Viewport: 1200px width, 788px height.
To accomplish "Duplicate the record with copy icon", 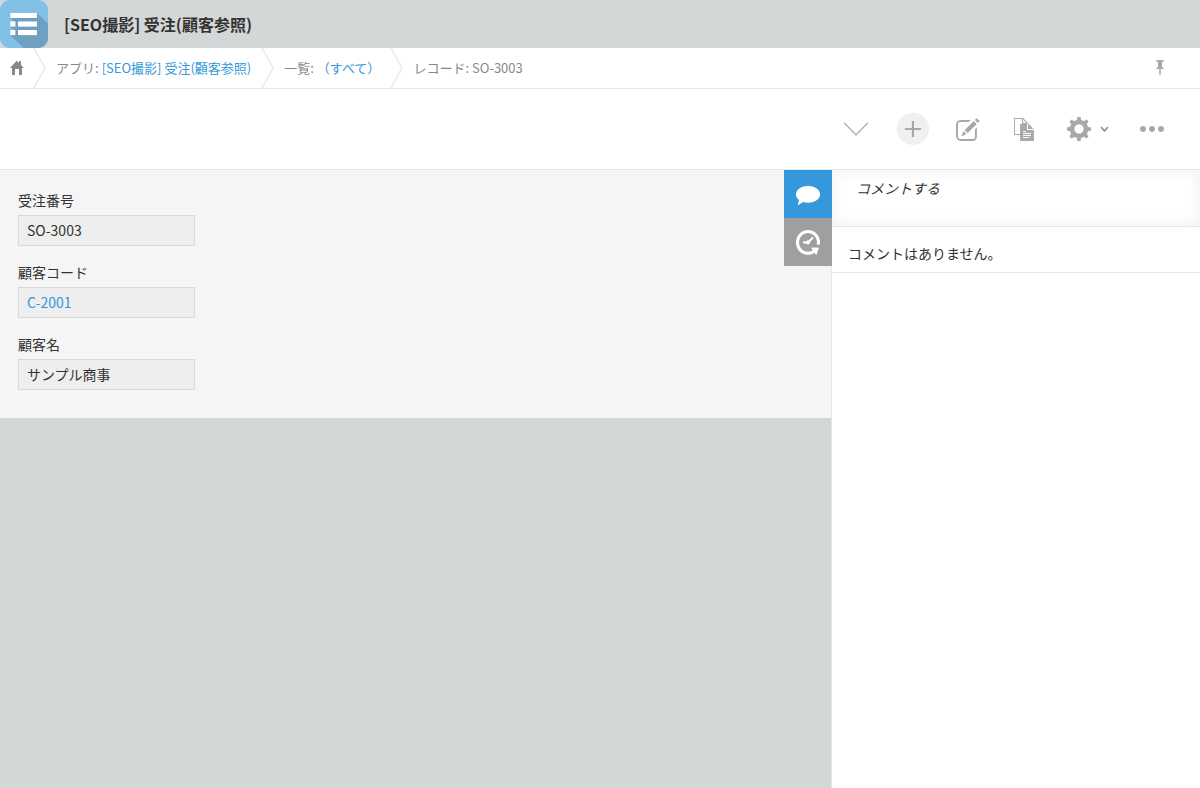I will point(1023,129).
